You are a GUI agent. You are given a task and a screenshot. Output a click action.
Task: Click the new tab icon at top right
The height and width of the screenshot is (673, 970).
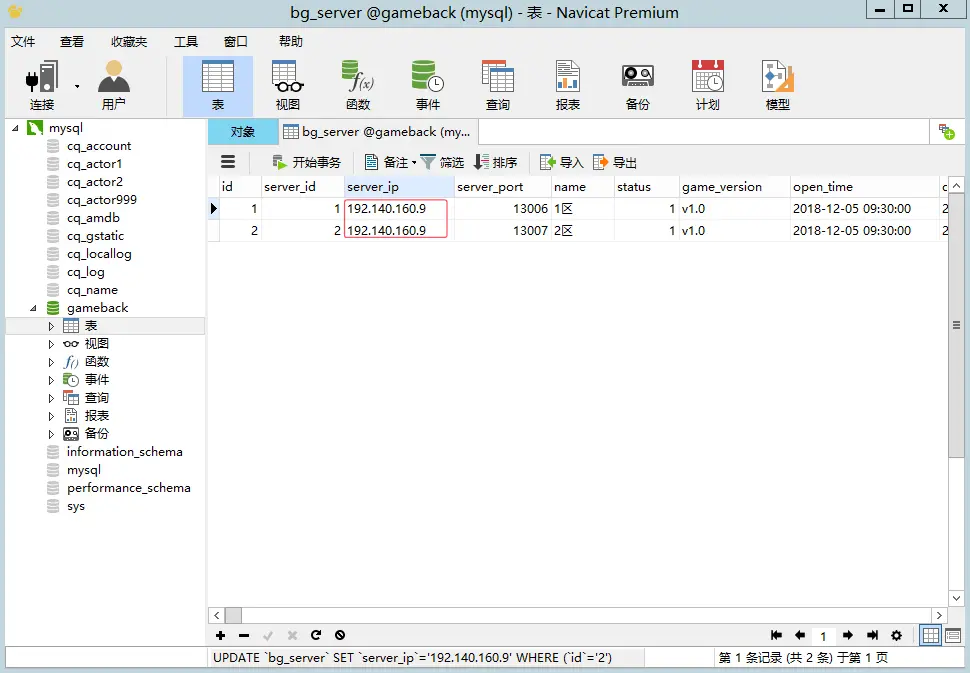(946, 132)
